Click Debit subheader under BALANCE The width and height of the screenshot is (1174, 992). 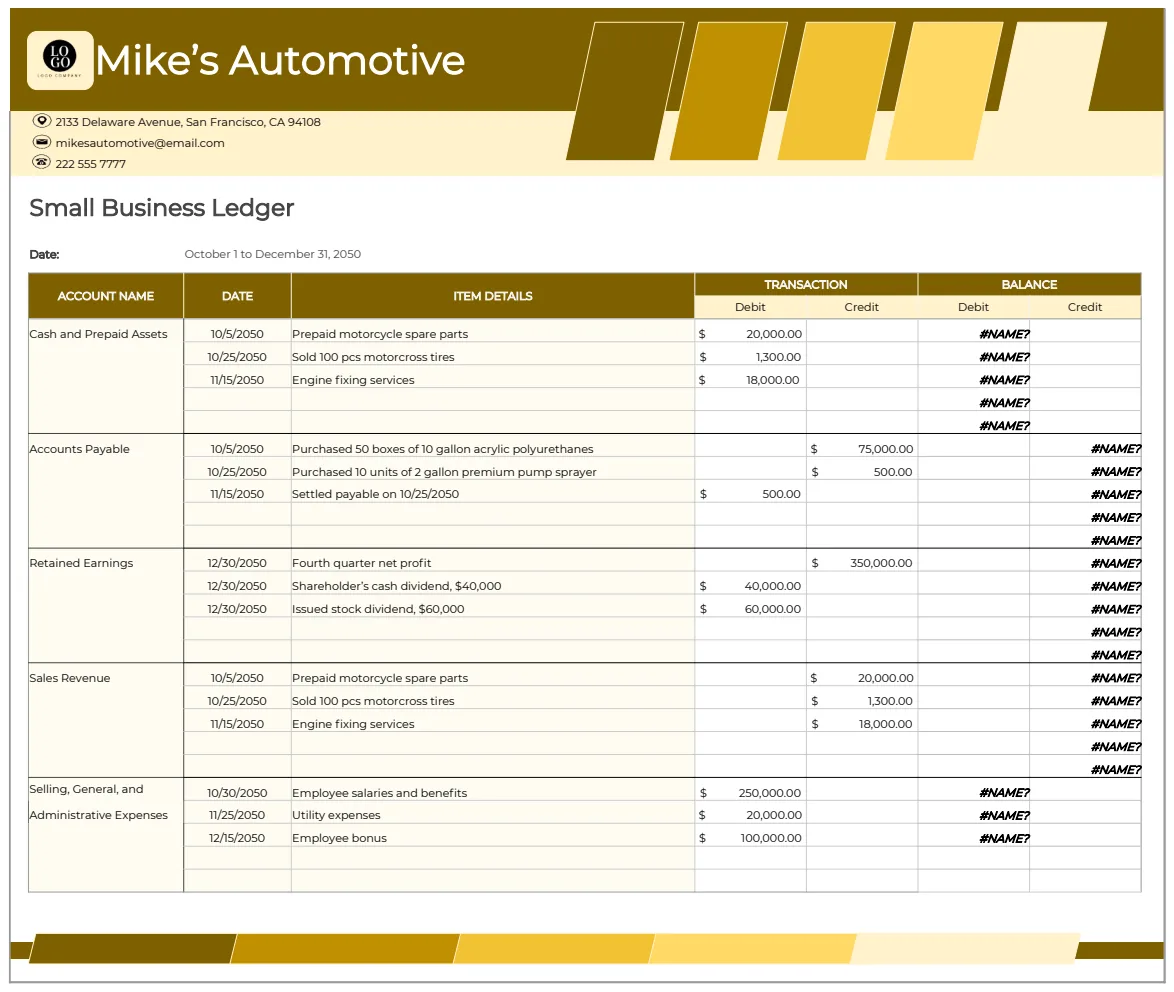(x=973, y=307)
